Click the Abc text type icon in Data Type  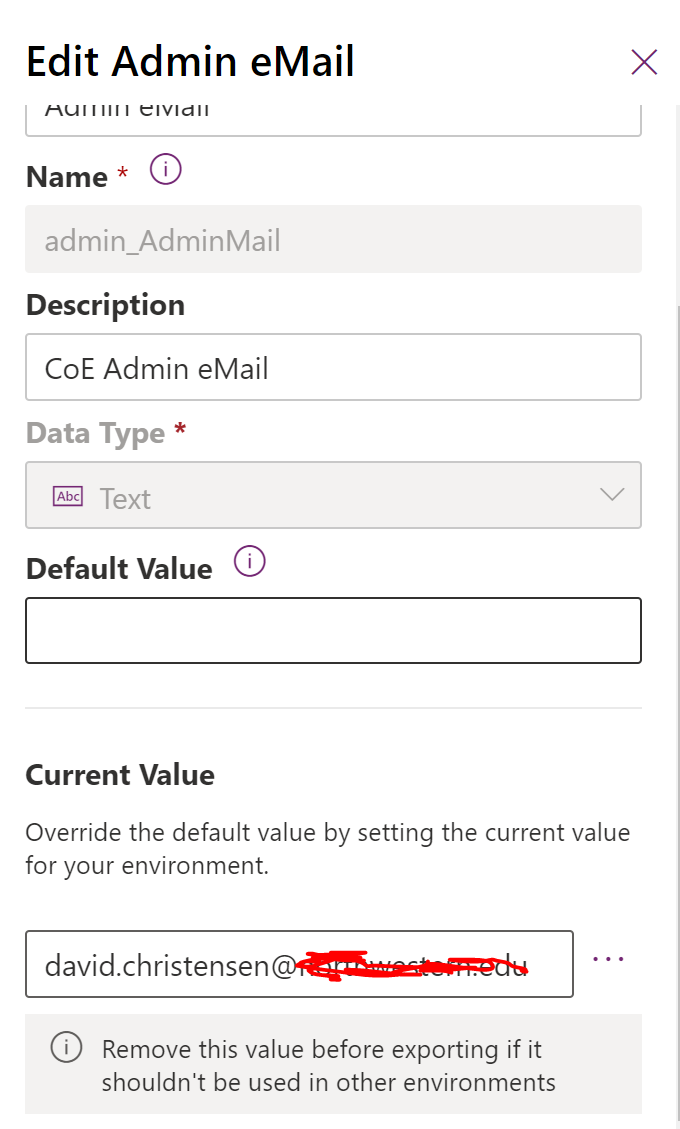click(67, 495)
